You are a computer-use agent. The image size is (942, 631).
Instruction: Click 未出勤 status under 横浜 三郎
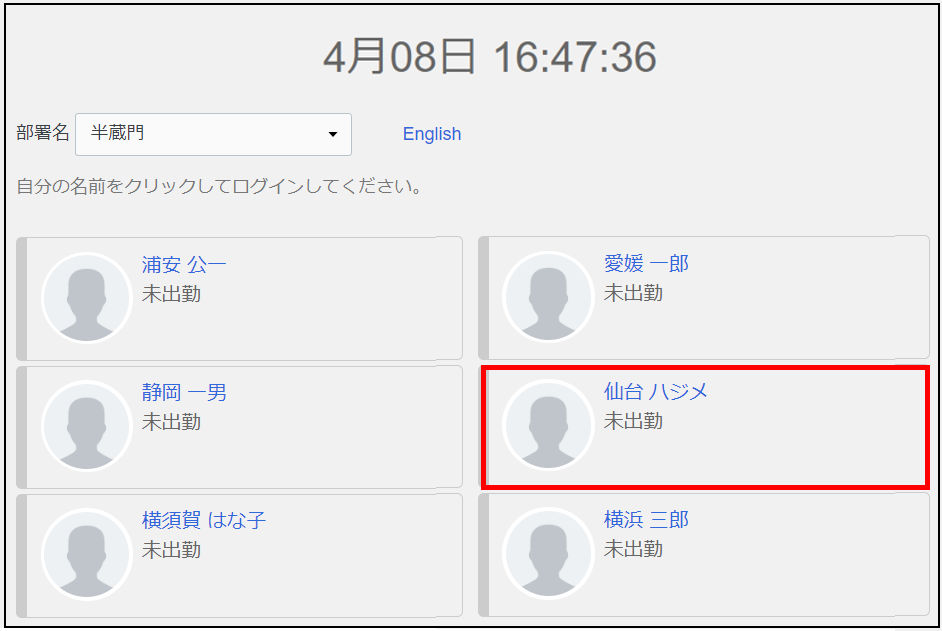(633, 549)
